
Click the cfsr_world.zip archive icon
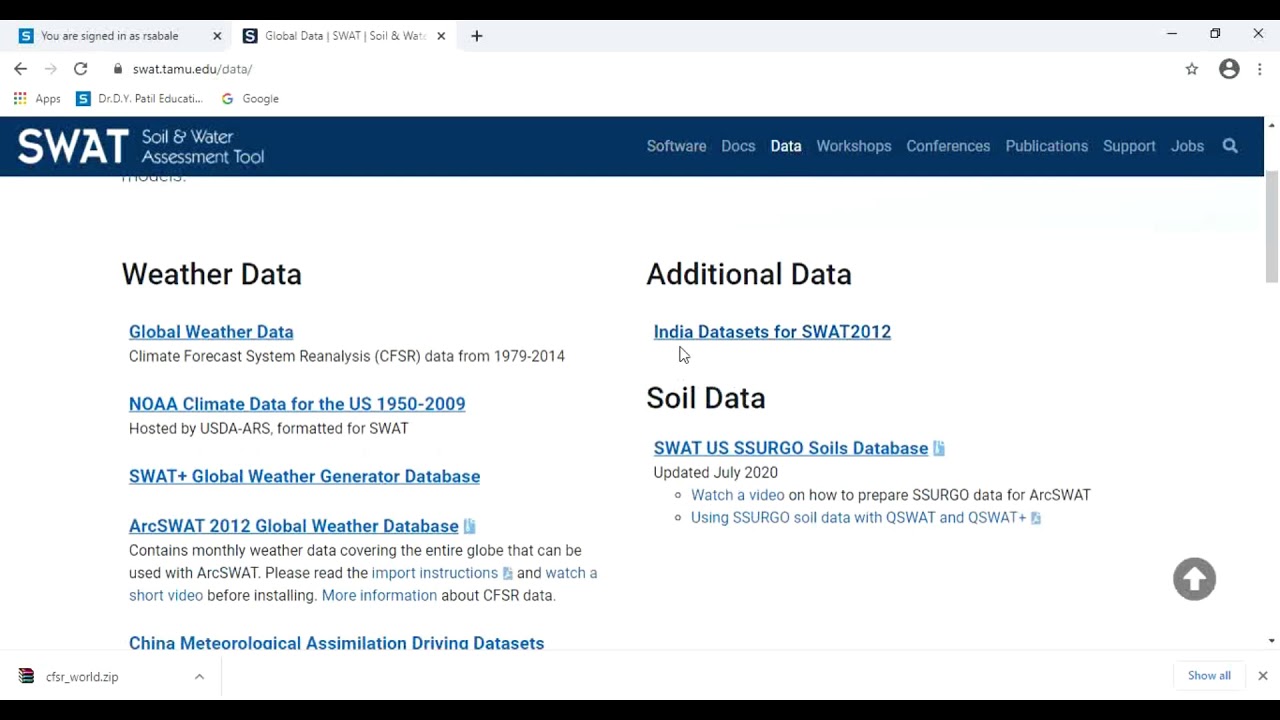coord(27,677)
